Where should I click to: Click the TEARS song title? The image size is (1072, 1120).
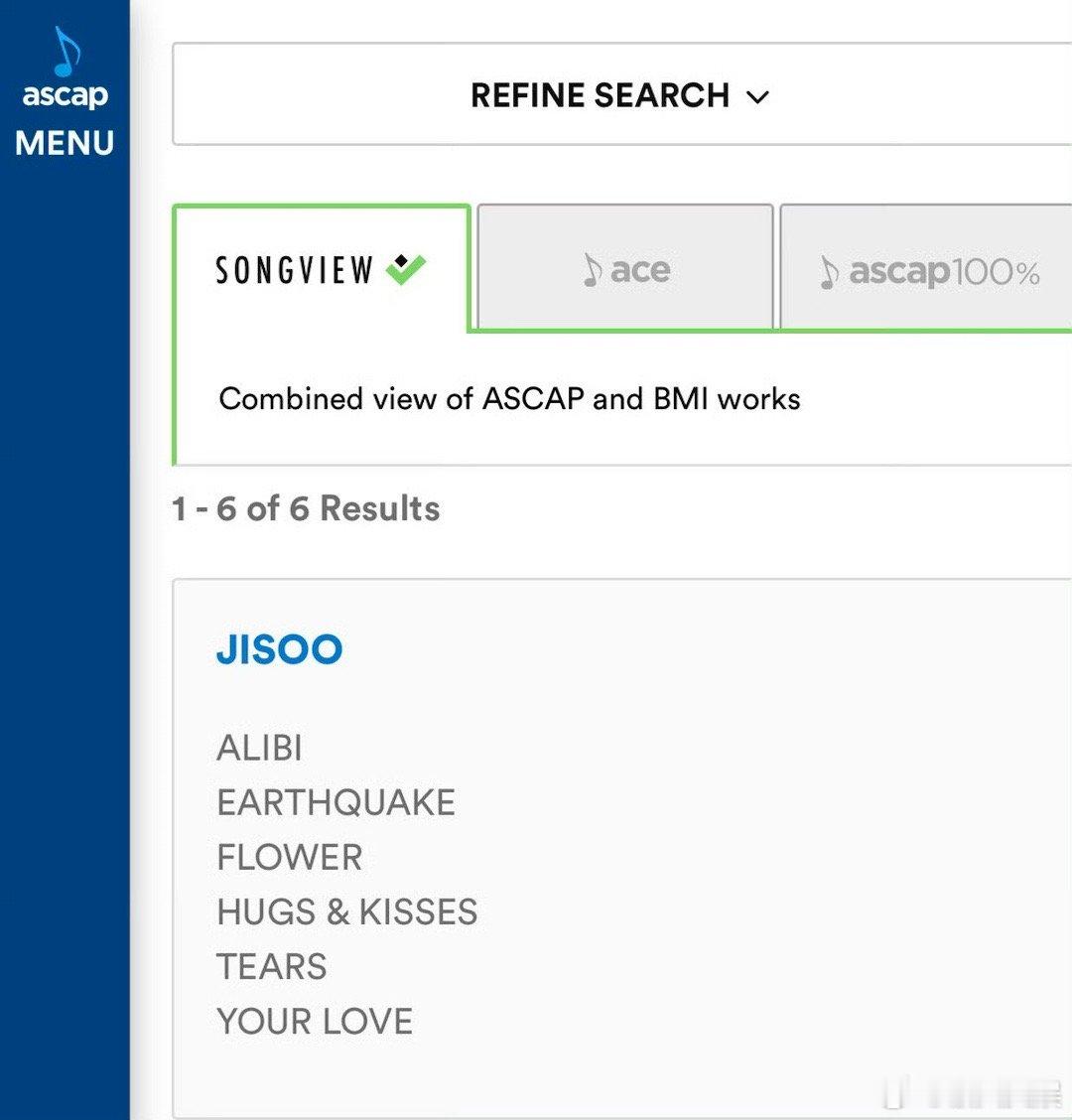point(271,966)
